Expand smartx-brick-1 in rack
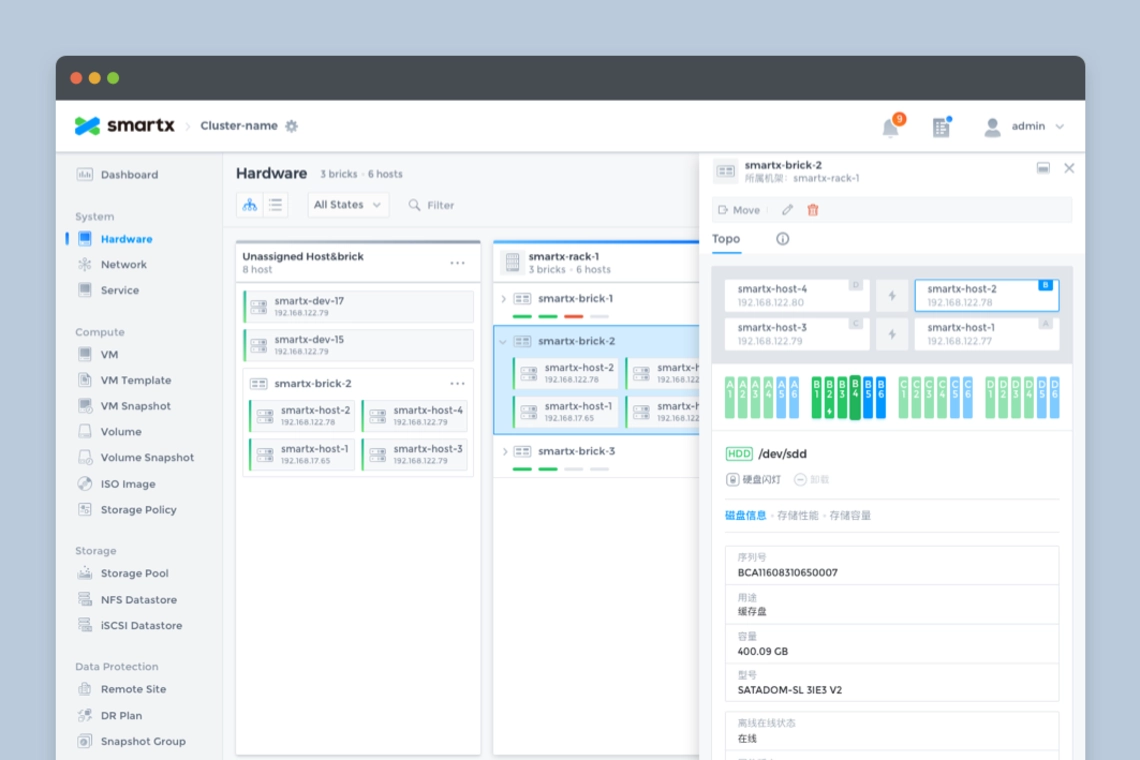This screenshot has width=1140, height=760. pyautogui.click(x=503, y=299)
